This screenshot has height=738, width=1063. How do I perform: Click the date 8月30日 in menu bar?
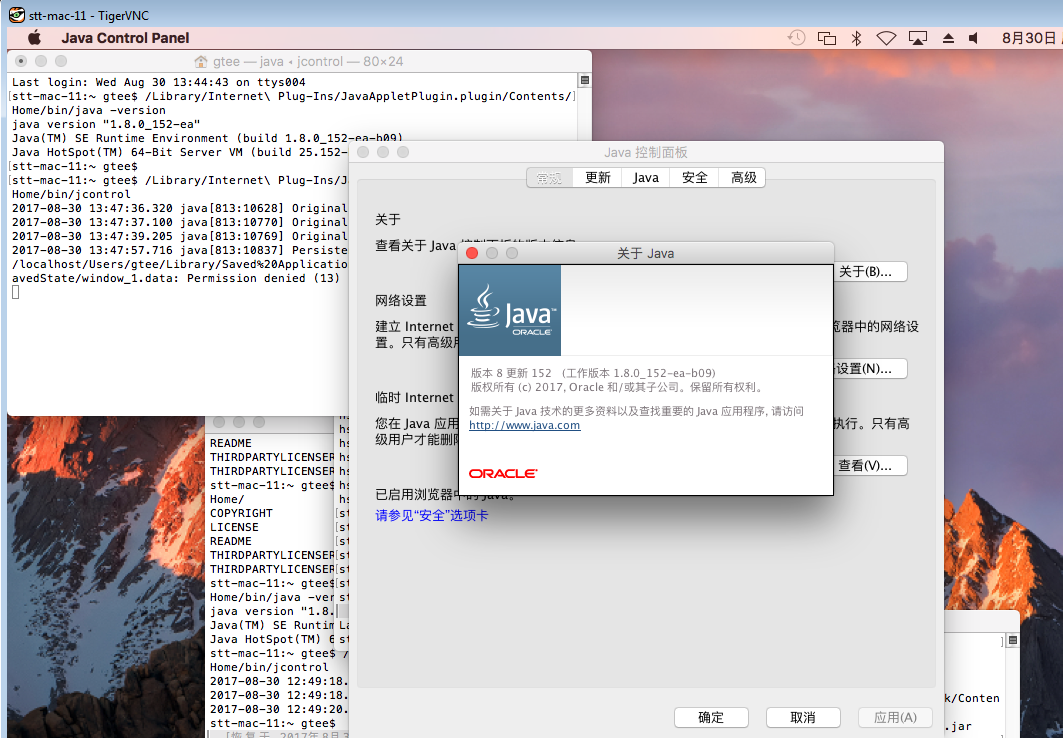tap(1028, 38)
